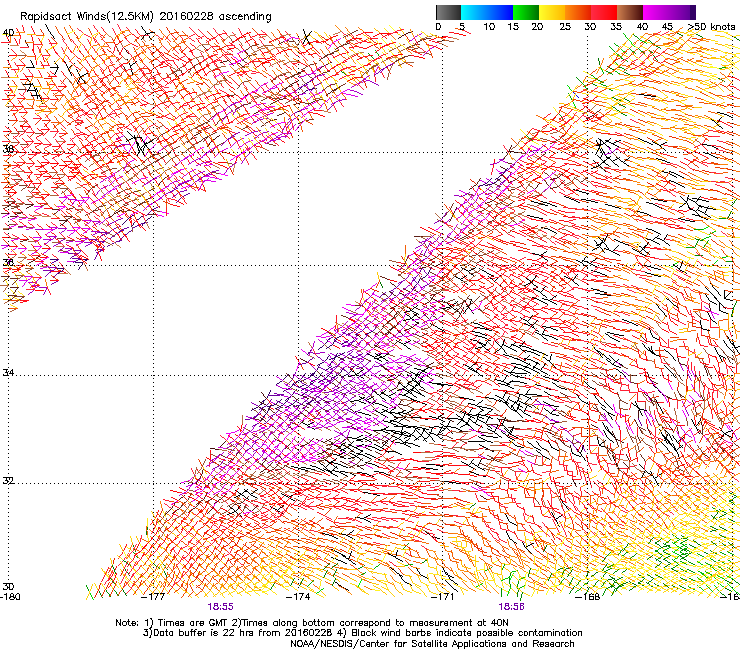Click the longitude label '-180'
Image resolution: width=740 pixels, height=650 pixels.
pyautogui.click(x=10, y=597)
